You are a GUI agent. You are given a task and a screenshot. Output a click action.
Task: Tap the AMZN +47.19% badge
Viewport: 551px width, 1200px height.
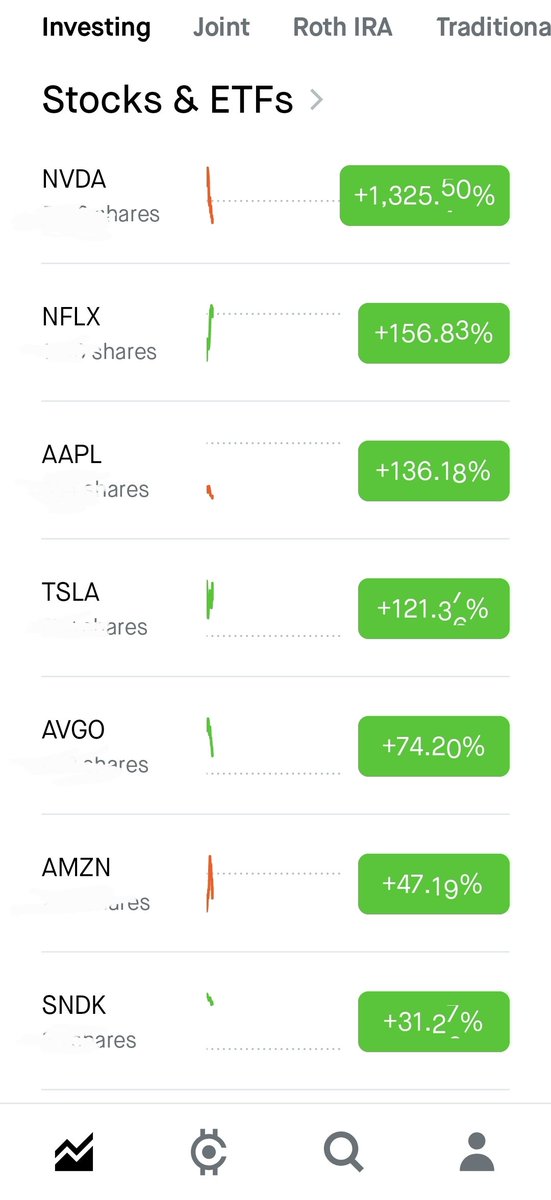[x=434, y=883]
